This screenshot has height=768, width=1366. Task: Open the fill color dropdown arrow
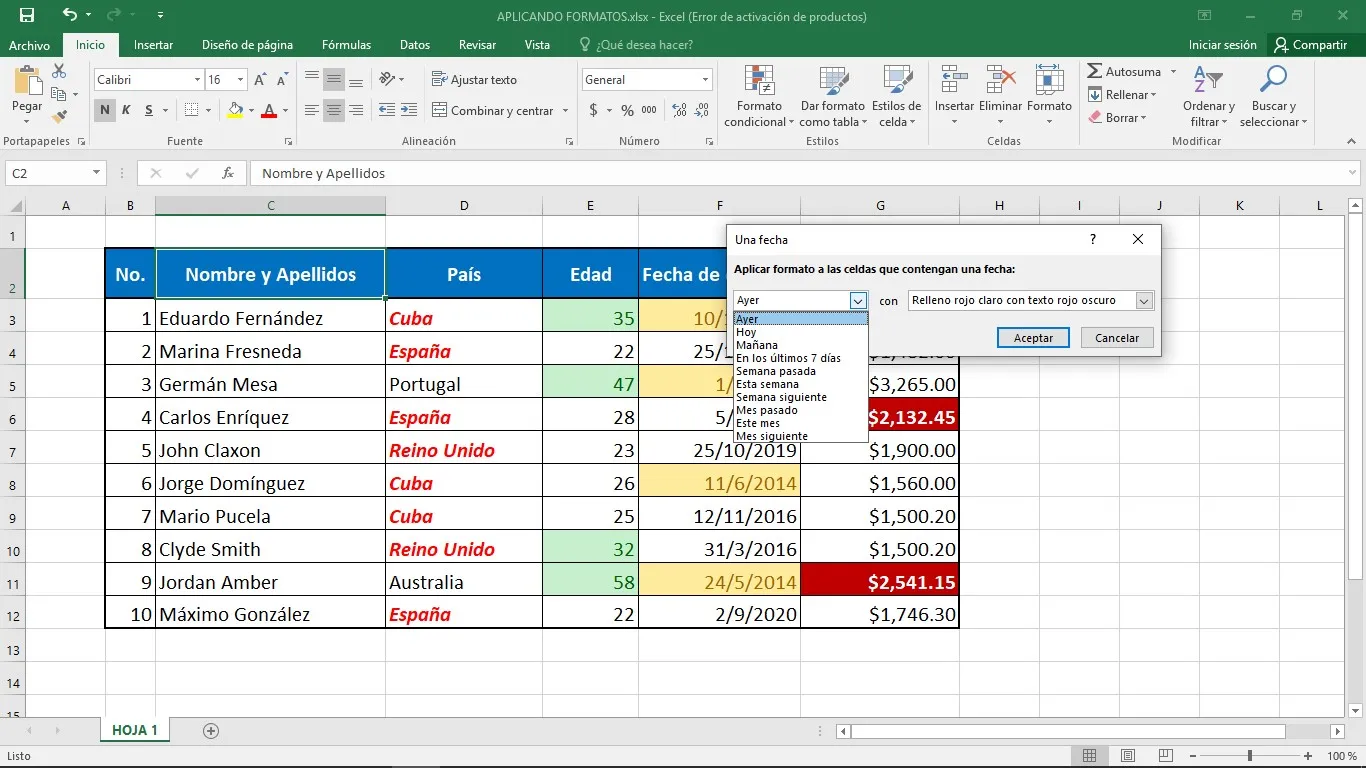251,111
